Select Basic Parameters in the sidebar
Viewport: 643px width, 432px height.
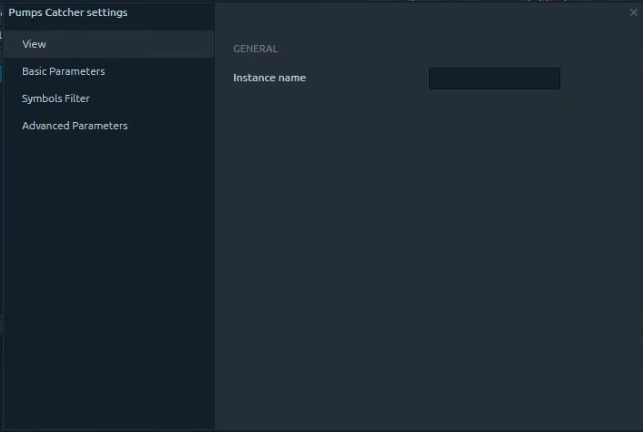[63, 71]
